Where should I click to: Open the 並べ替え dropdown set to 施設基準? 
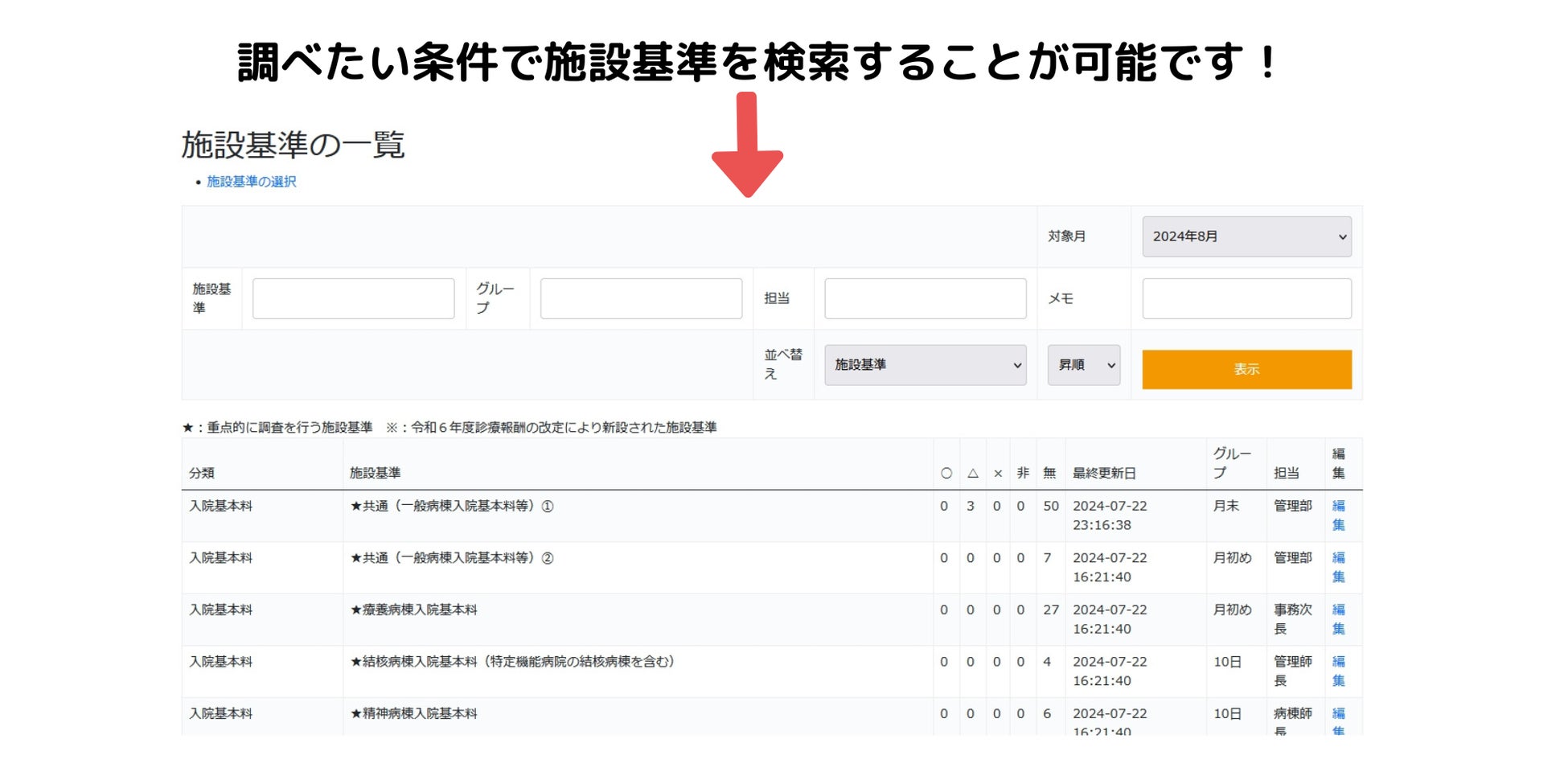[926, 365]
